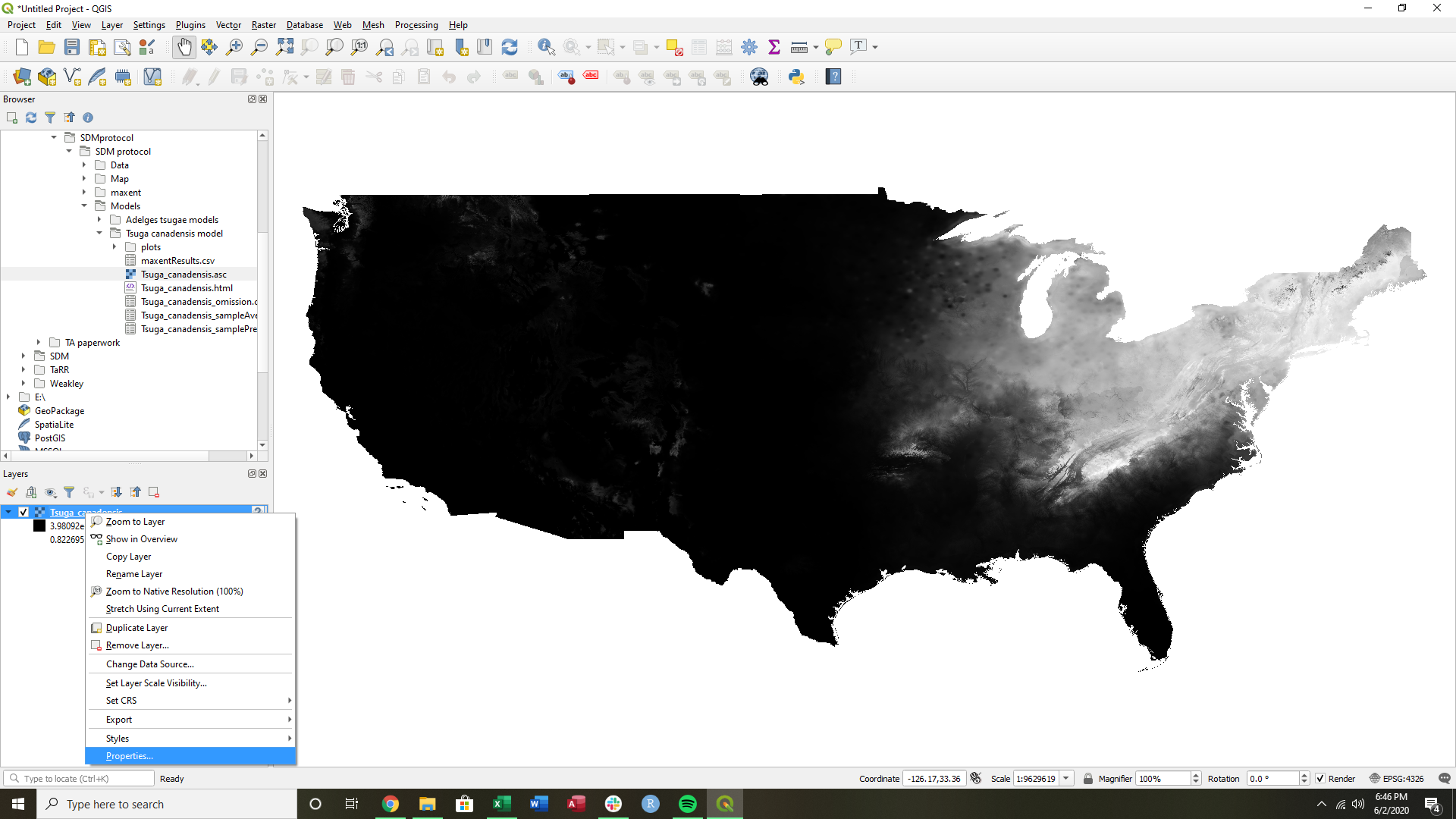Click the Zoom In magnifier tool
The width and height of the screenshot is (1456, 819).
click(x=234, y=47)
